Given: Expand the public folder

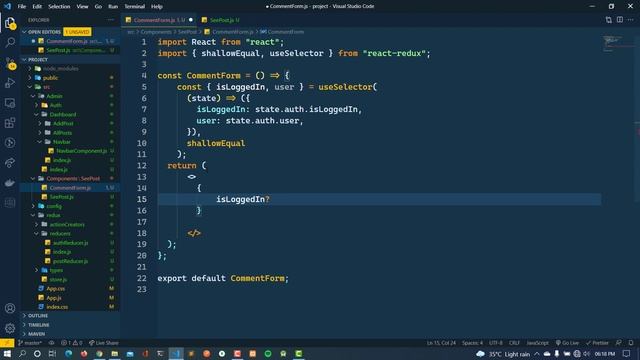Looking at the screenshot, I should pos(50,78).
